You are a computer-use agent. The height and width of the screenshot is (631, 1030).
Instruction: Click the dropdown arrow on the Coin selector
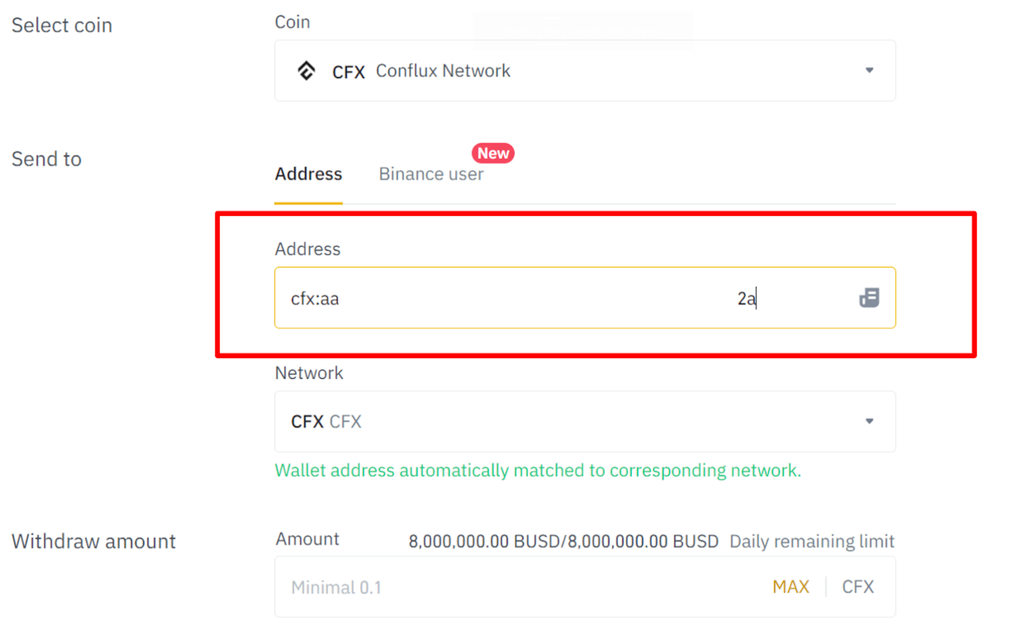point(869,70)
